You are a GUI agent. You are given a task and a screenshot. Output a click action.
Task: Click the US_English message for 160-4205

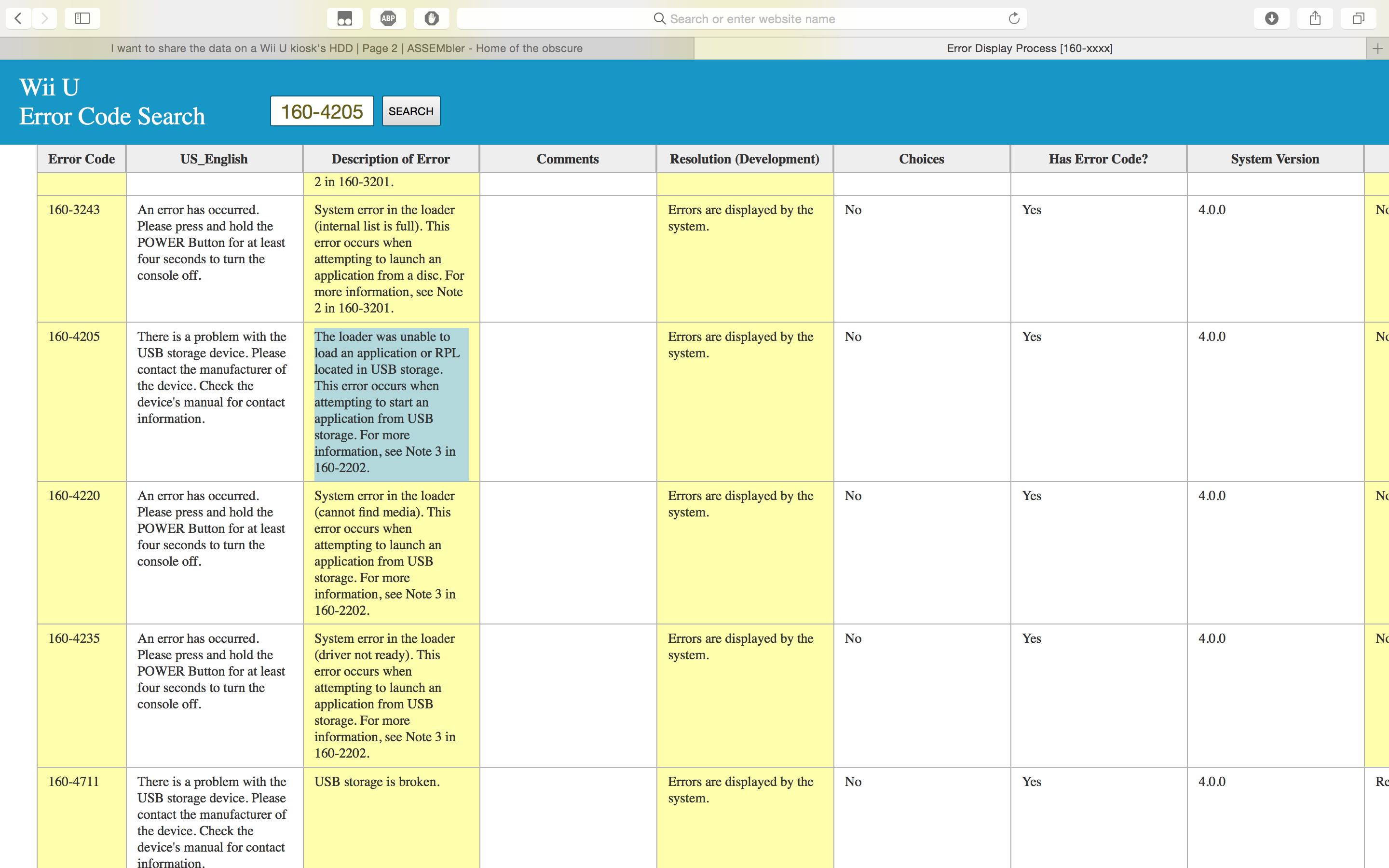click(212, 378)
